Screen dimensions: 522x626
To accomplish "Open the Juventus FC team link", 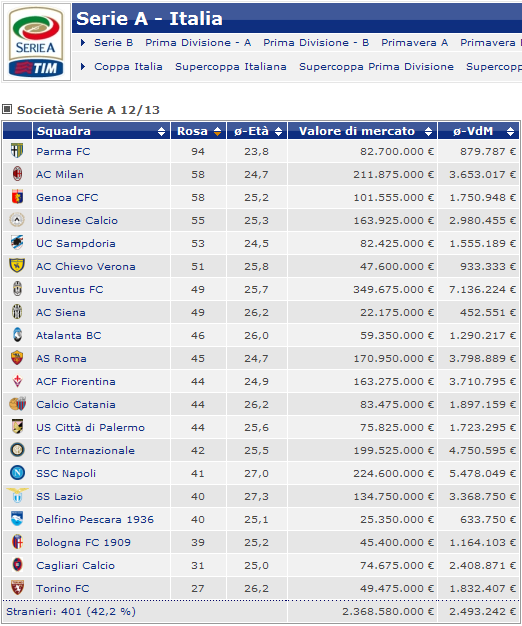I will (x=70, y=289).
